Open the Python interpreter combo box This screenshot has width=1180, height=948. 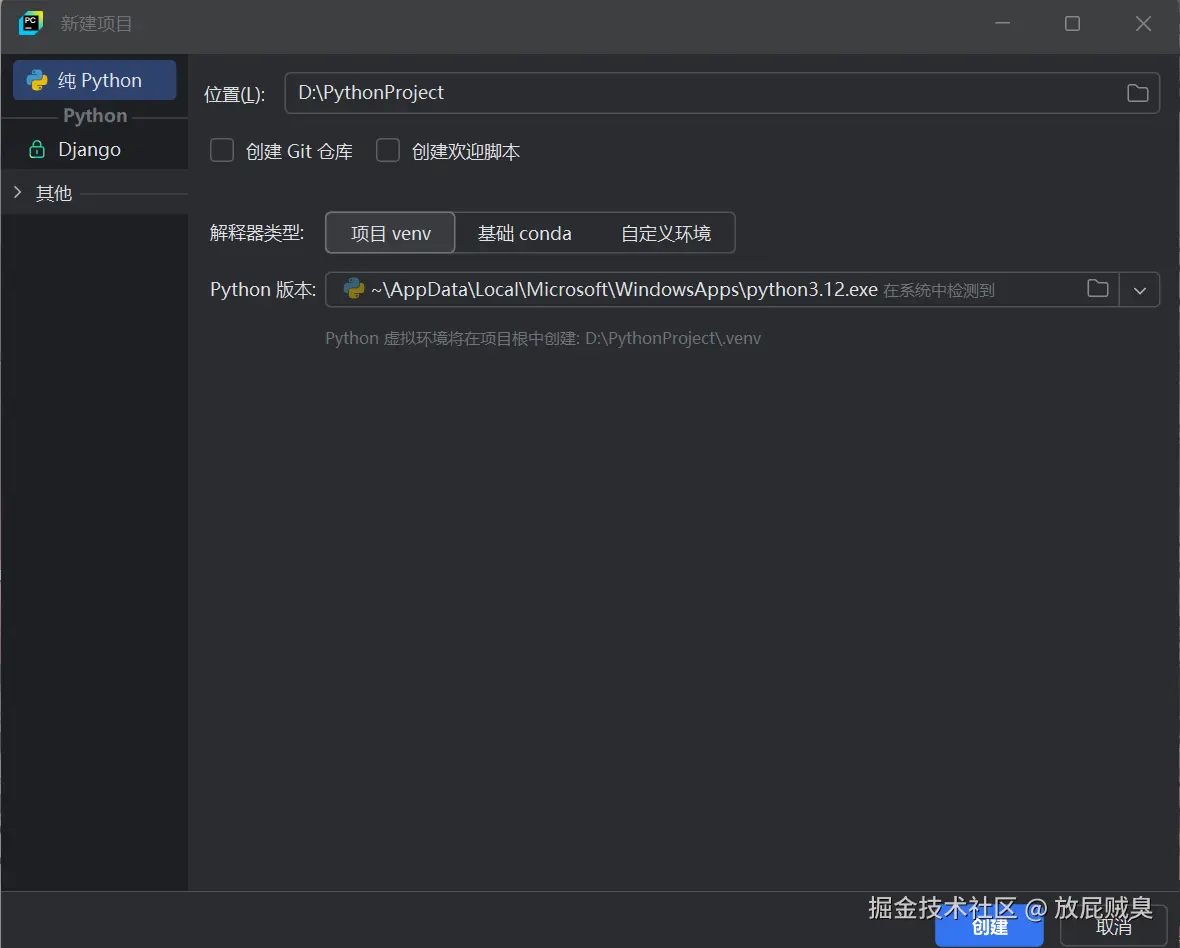(x=700, y=289)
